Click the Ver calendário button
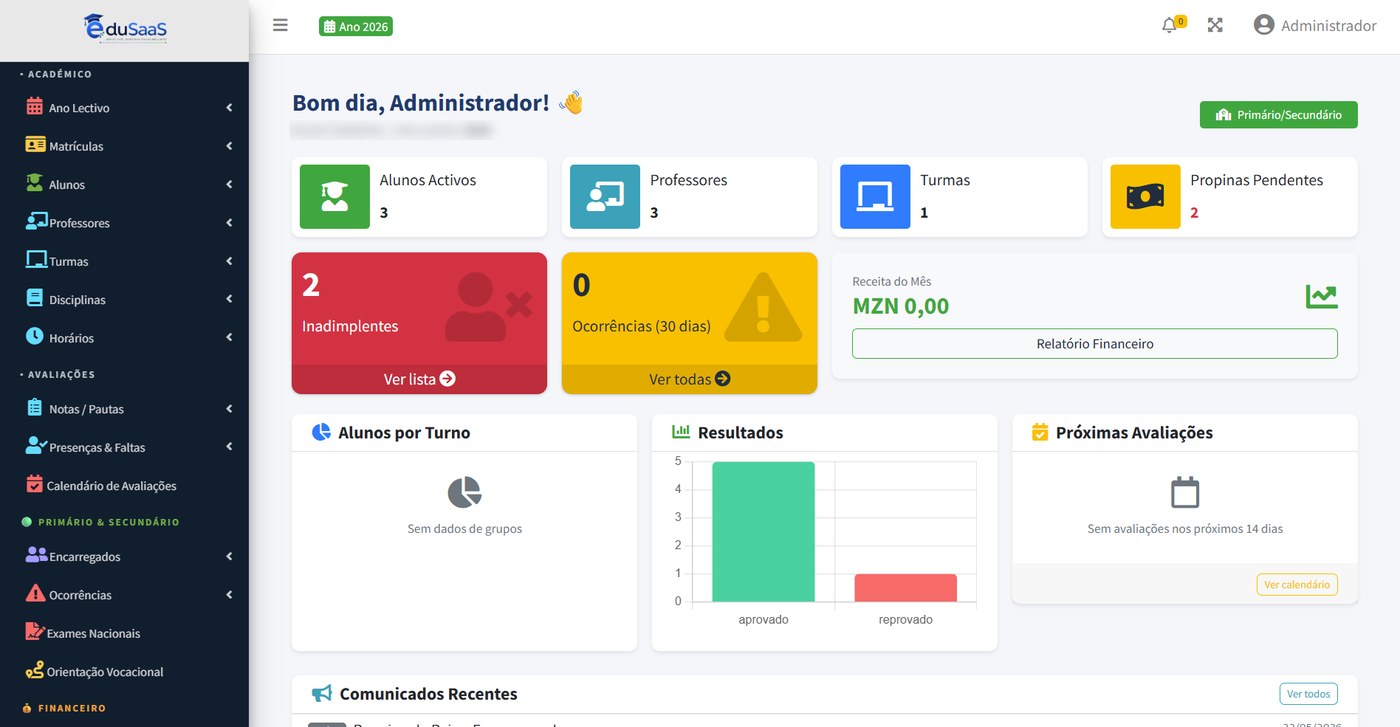Image resolution: width=1400 pixels, height=727 pixels. click(1296, 584)
